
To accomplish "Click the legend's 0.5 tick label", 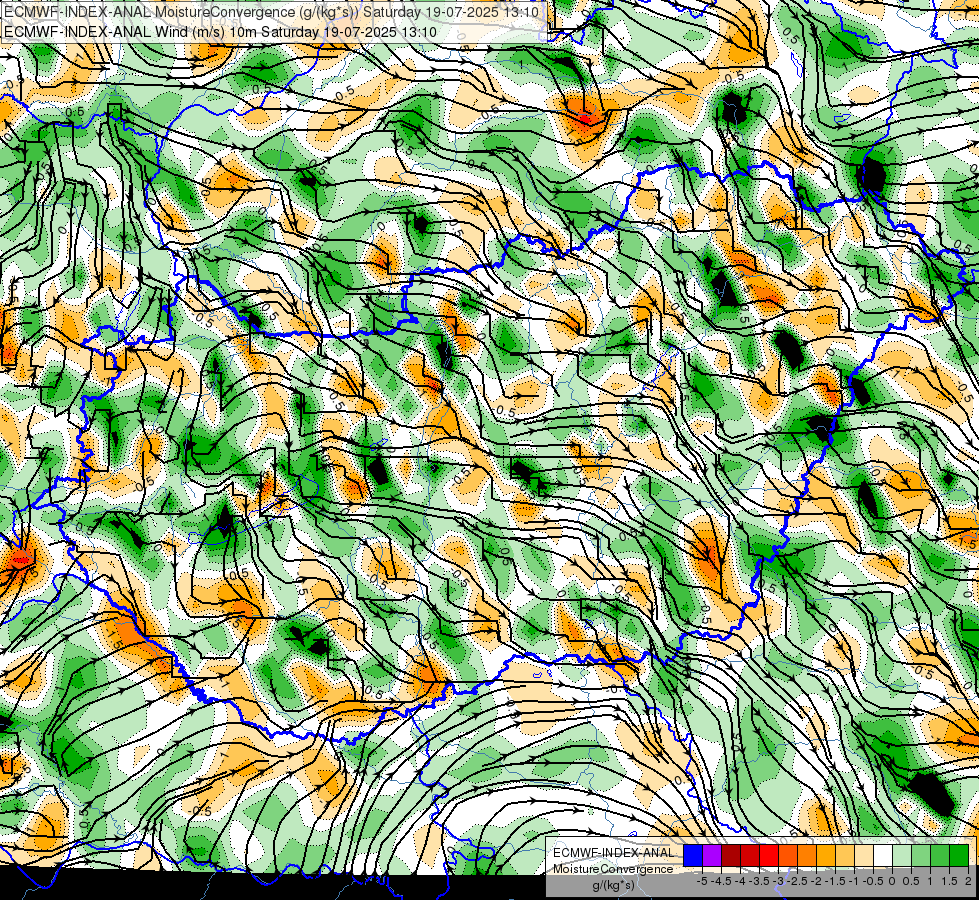I will pyautogui.click(x=911, y=881).
